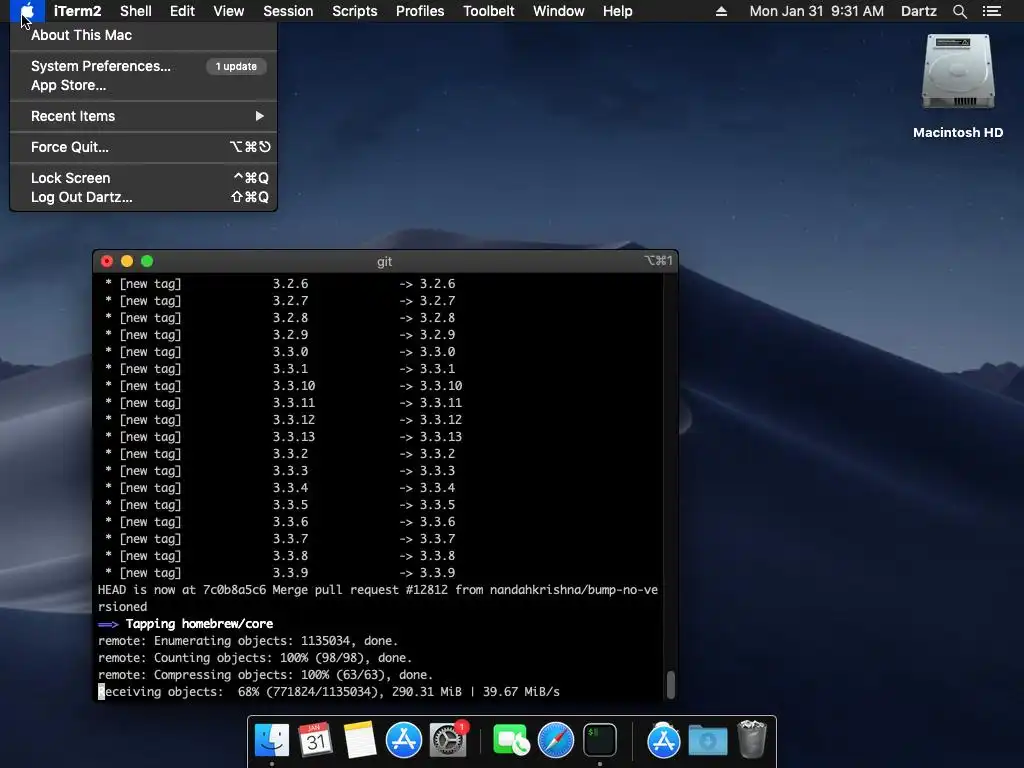
Task: Open the Help menu
Action: (617, 11)
